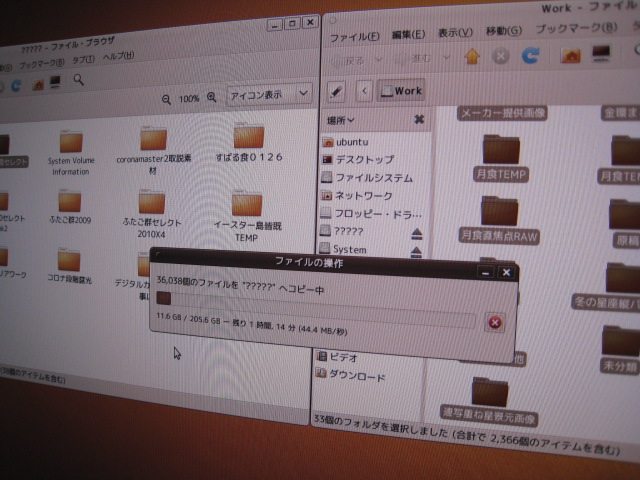Click the zoom in magnifier icon
Screen dimensions: 640x480
coord(212,98)
